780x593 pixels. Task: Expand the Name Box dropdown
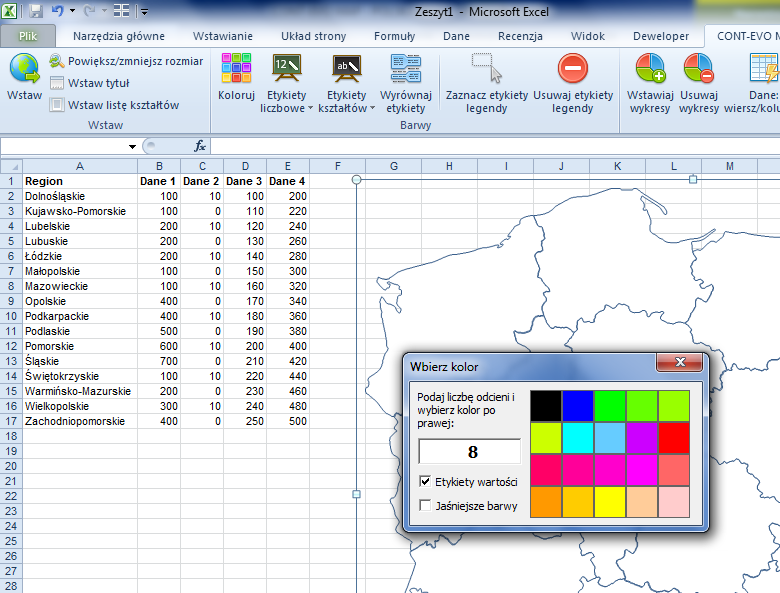pos(132,146)
